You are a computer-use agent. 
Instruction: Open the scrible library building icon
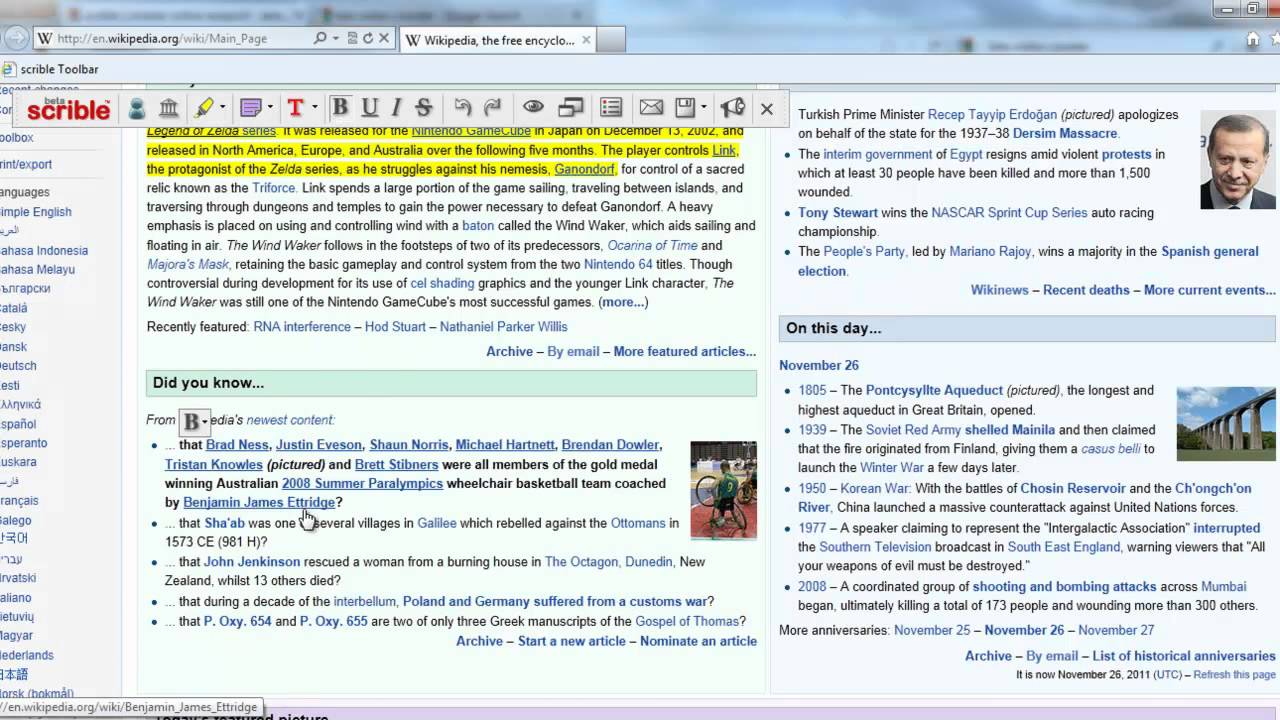pyautogui.click(x=169, y=108)
